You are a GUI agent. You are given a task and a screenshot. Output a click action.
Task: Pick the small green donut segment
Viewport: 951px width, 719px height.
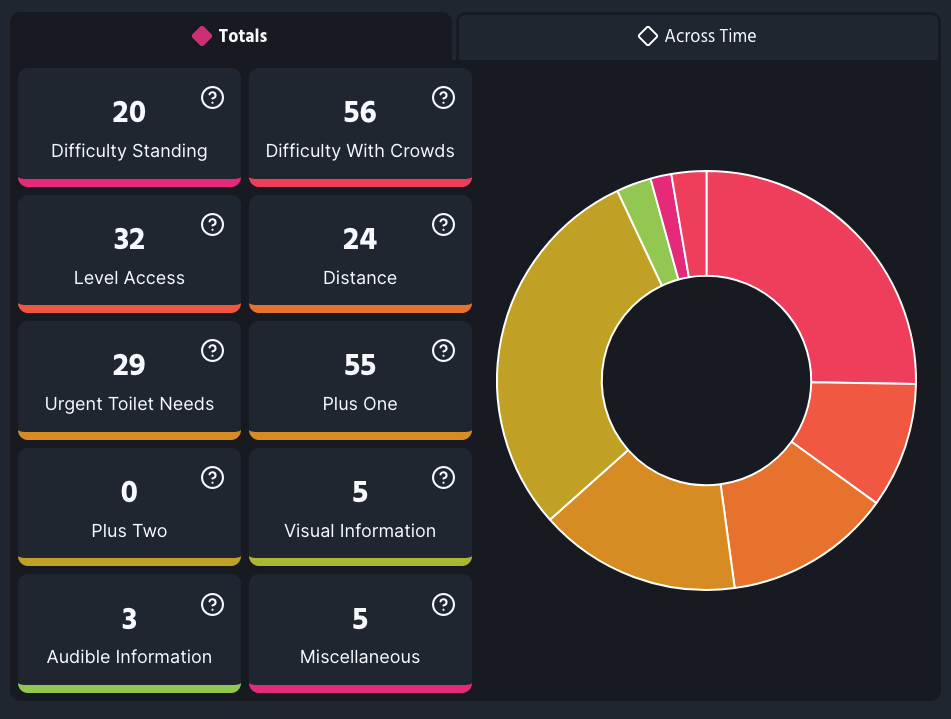649,234
